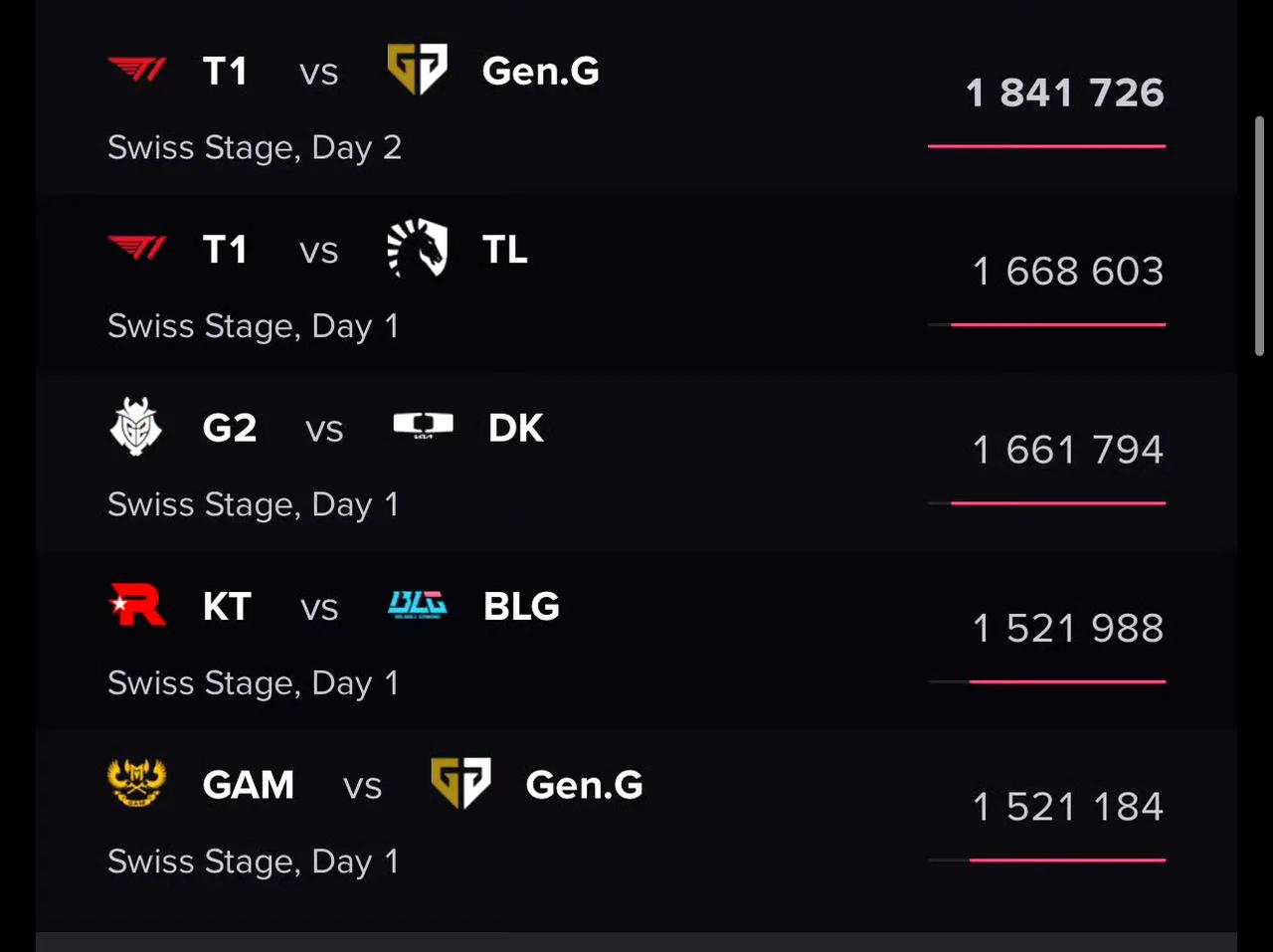Open the Gen.G team name in first row
The width and height of the screenshot is (1273, 952).
[541, 71]
